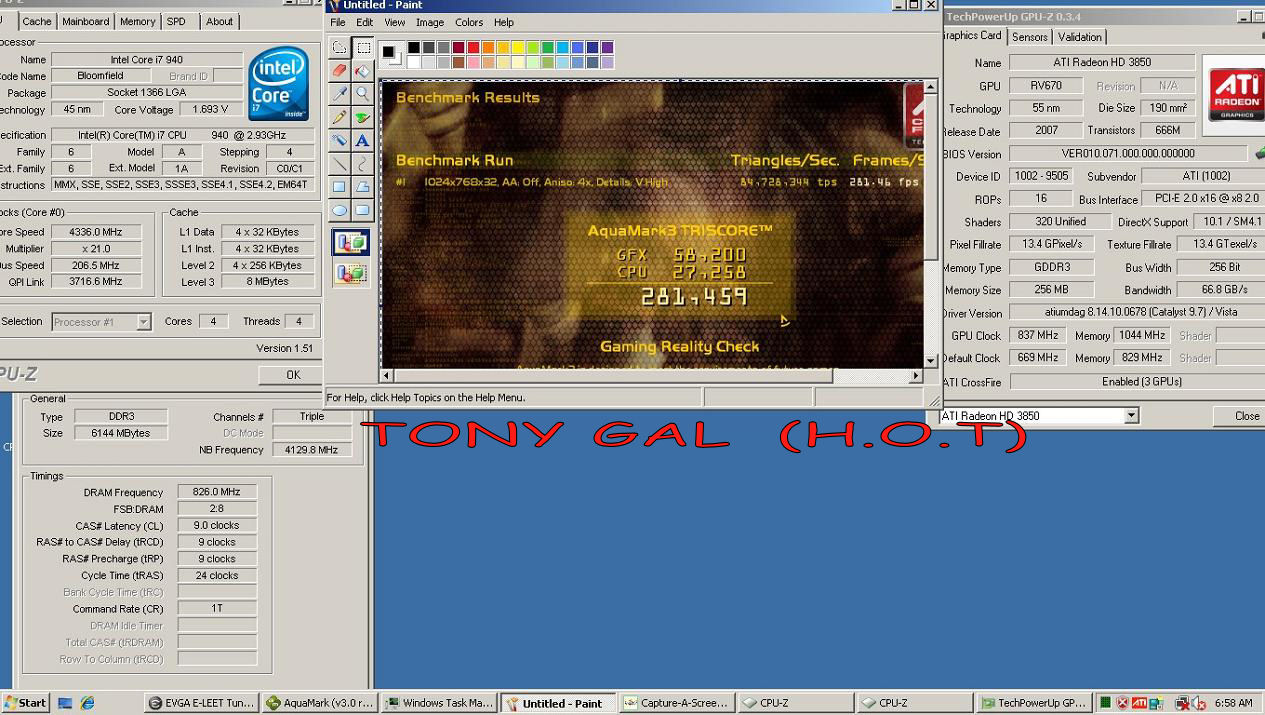Click the left arrow of Paint's horizontal scrollbar
This screenshot has width=1265, height=715.
click(388, 376)
